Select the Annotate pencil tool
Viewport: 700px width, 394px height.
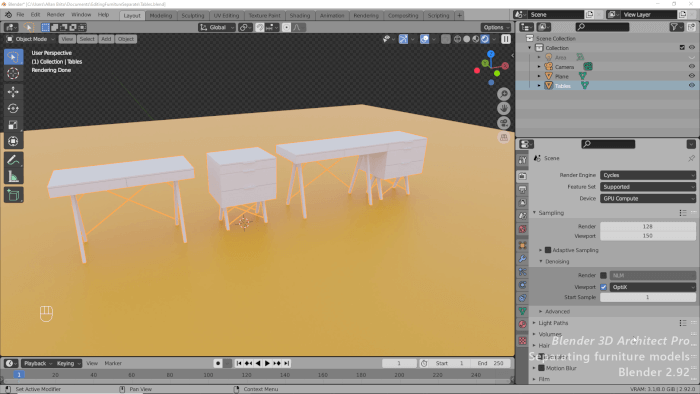pos(13,160)
